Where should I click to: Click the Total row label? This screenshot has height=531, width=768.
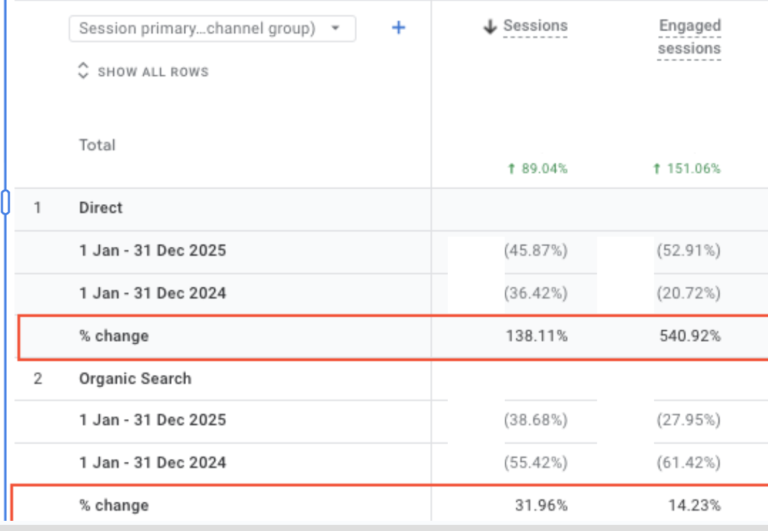[x=97, y=145]
